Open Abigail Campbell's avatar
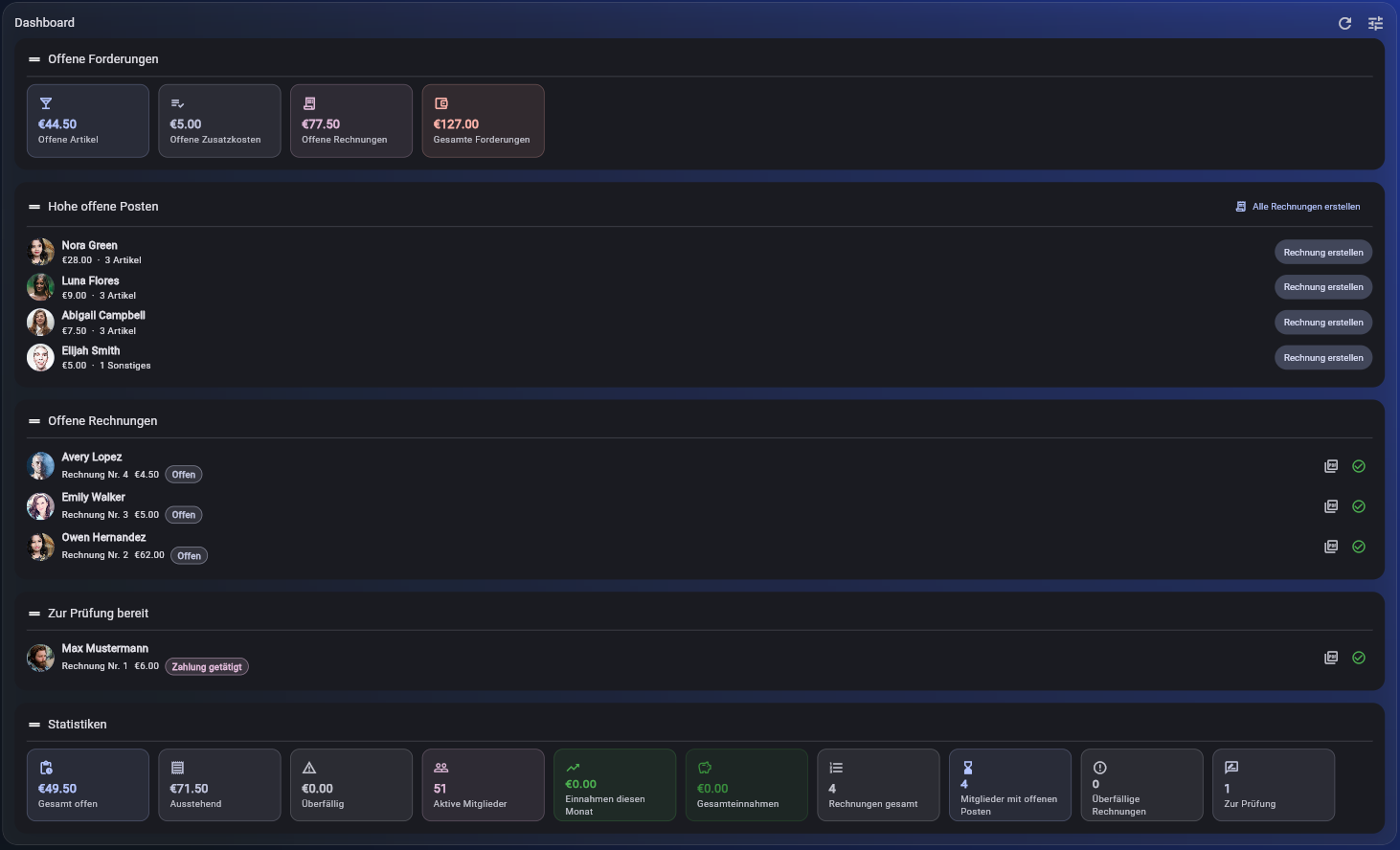Image resolution: width=1400 pixels, height=850 pixels. 40,323
